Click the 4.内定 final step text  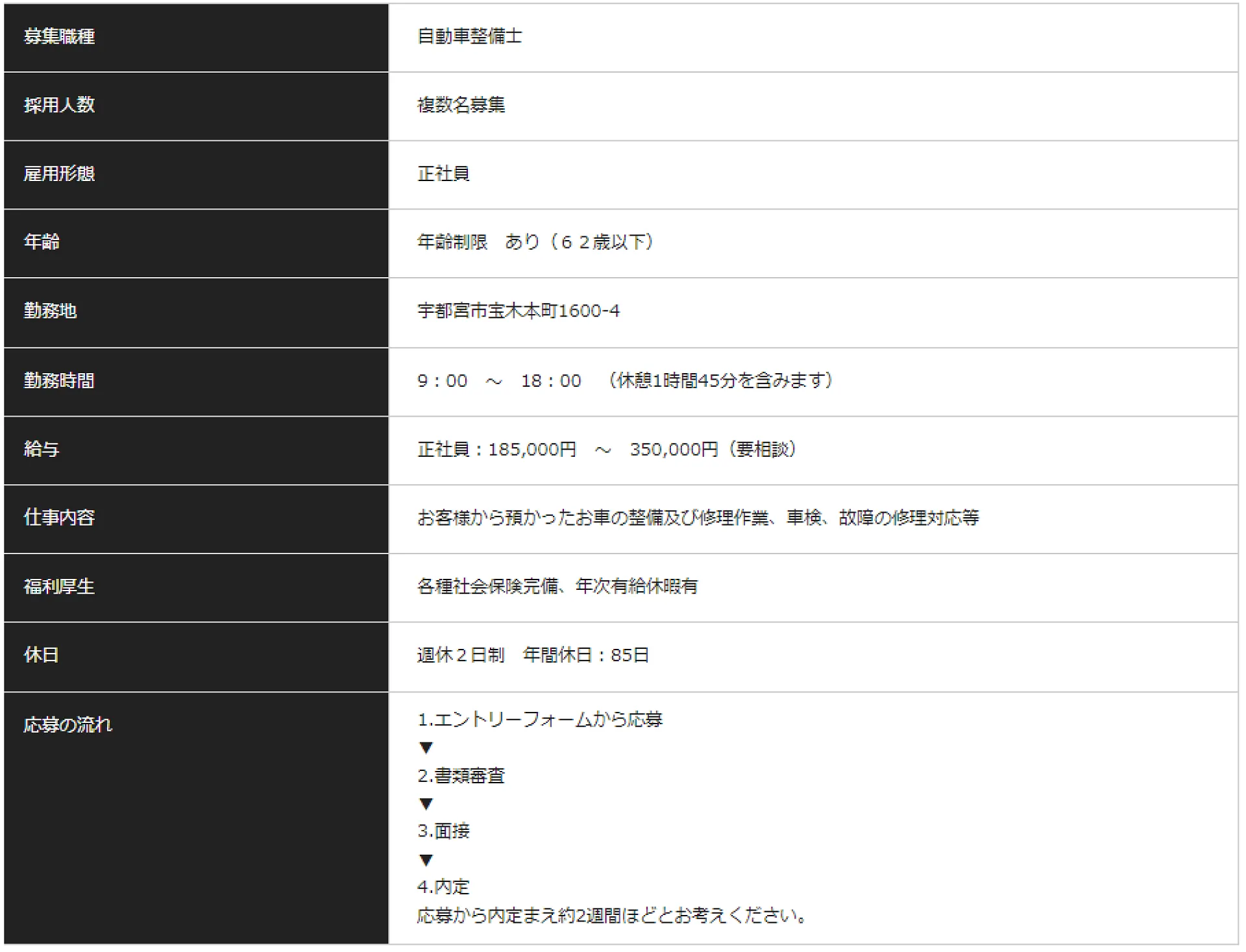(443, 886)
